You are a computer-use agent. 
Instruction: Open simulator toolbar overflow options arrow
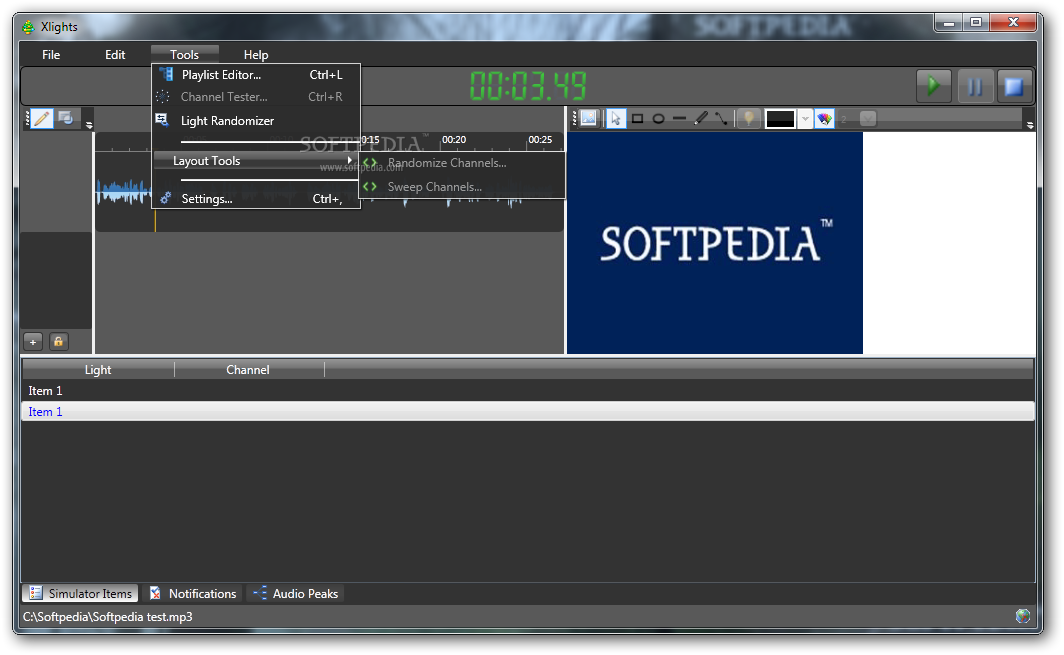pyautogui.click(x=1030, y=125)
